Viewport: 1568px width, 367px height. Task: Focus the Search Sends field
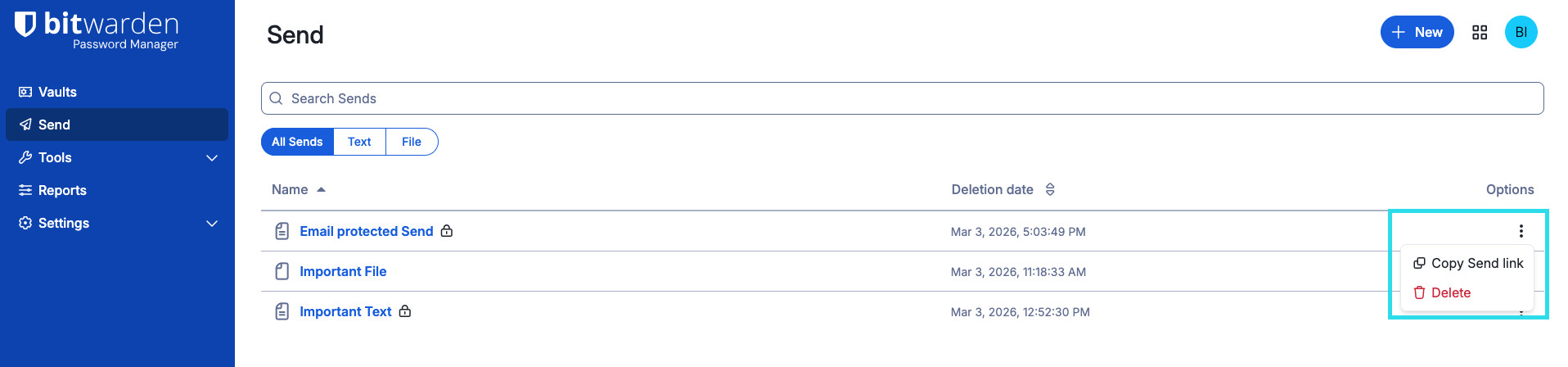pos(900,98)
